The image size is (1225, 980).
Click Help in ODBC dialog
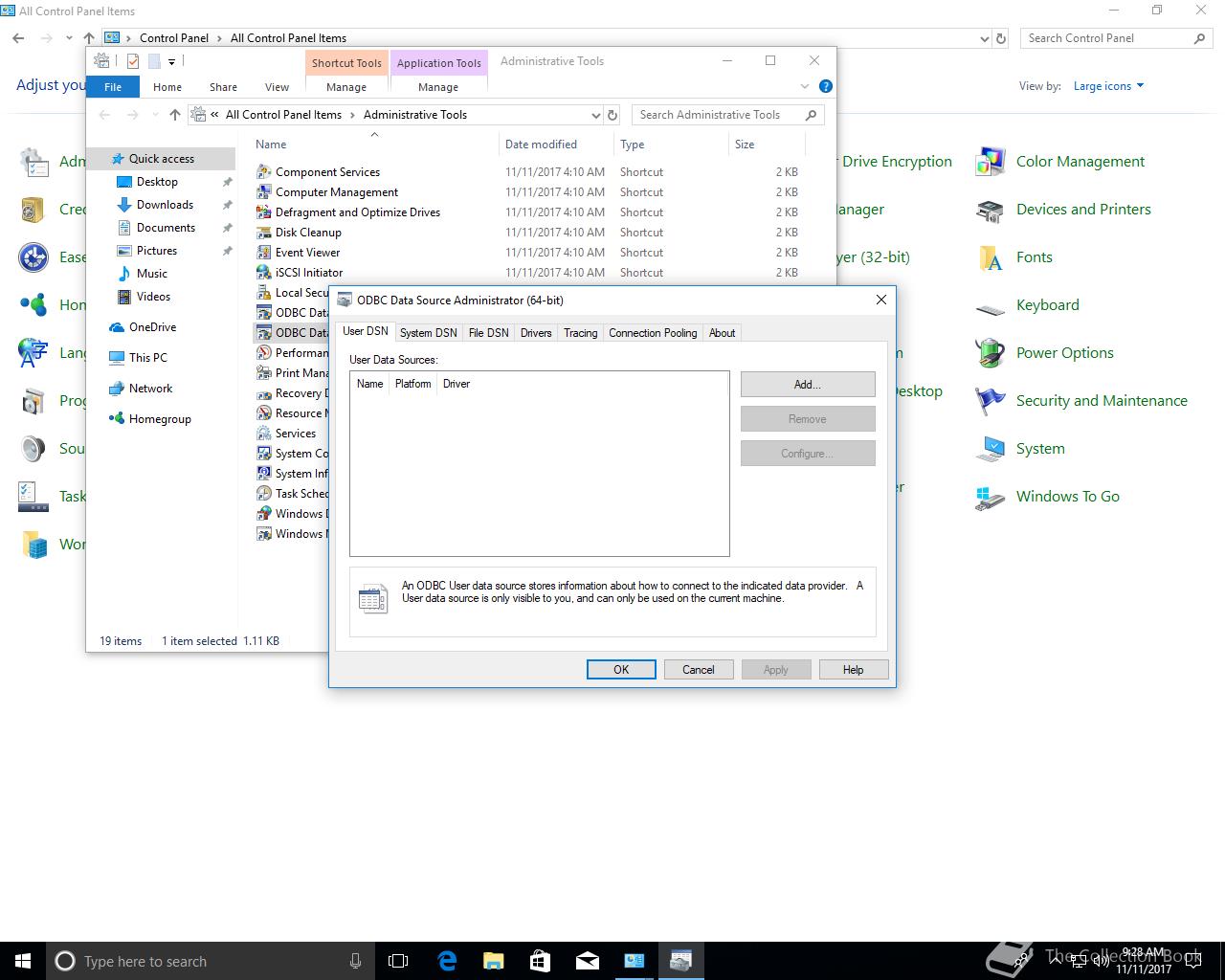[854, 670]
